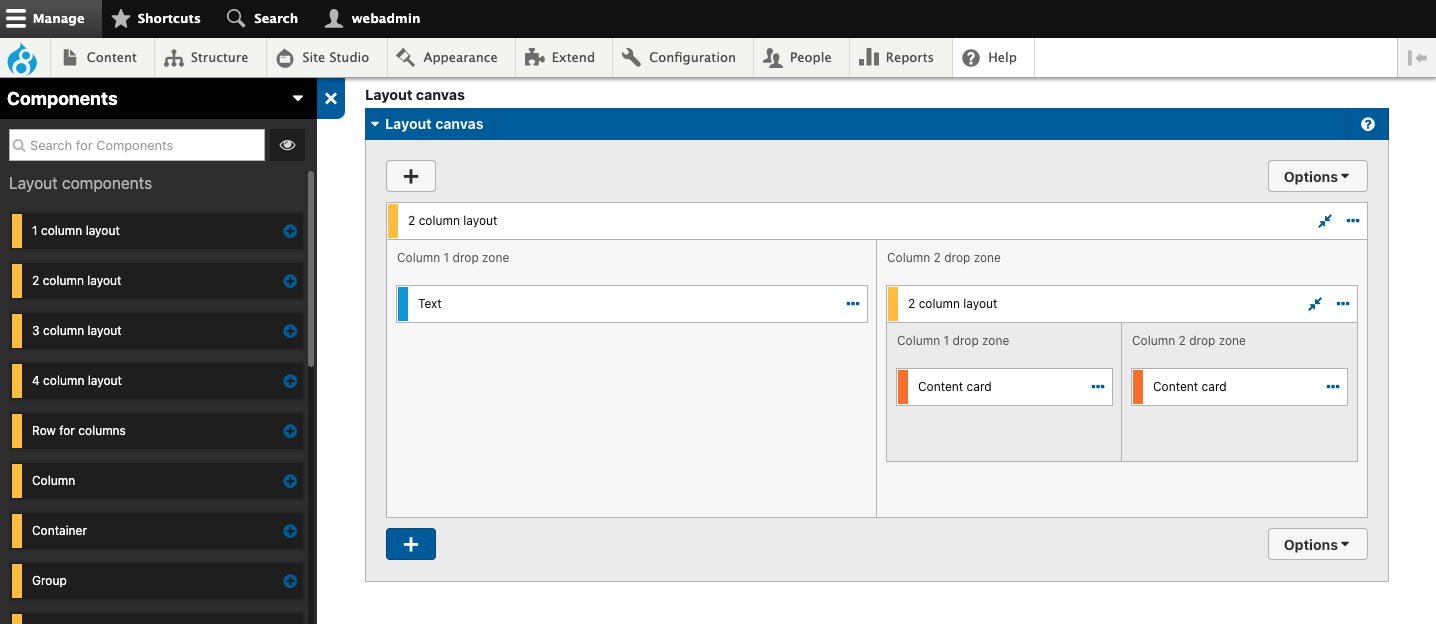Add the Group component
The height and width of the screenshot is (624, 1436).
click(290, 581)
